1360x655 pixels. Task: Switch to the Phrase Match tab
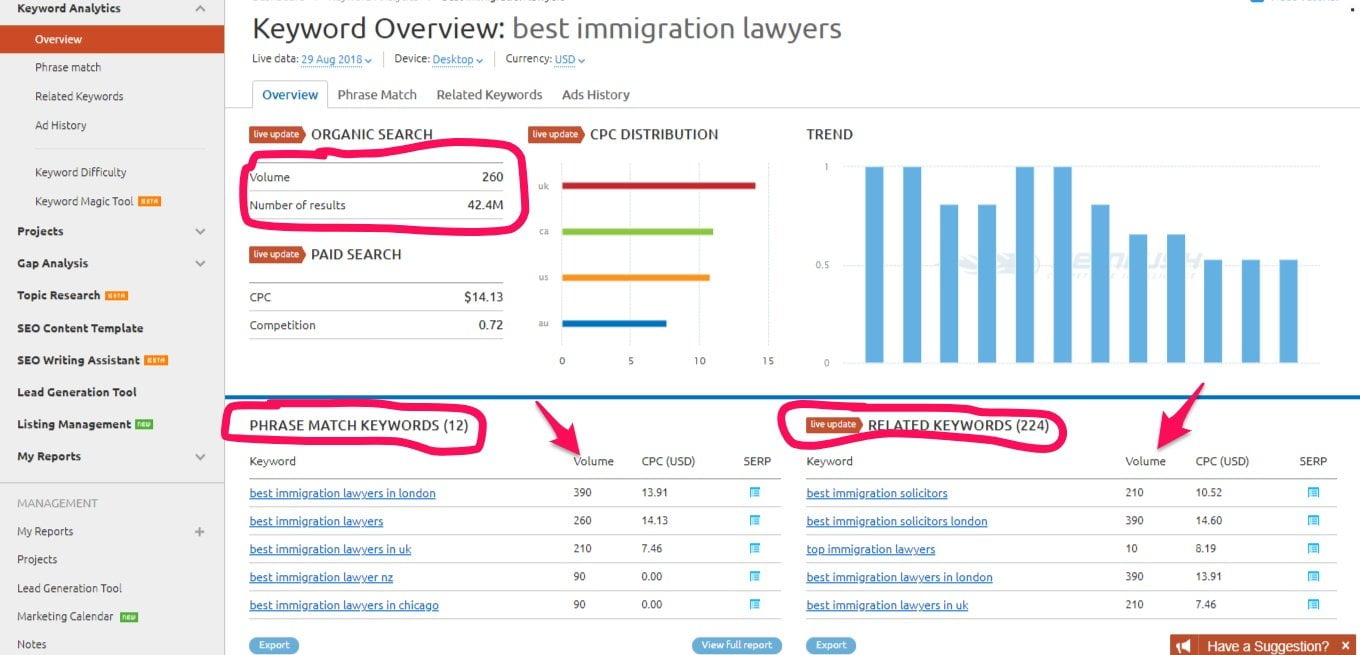pyautogui.click(x=377, y=94)
